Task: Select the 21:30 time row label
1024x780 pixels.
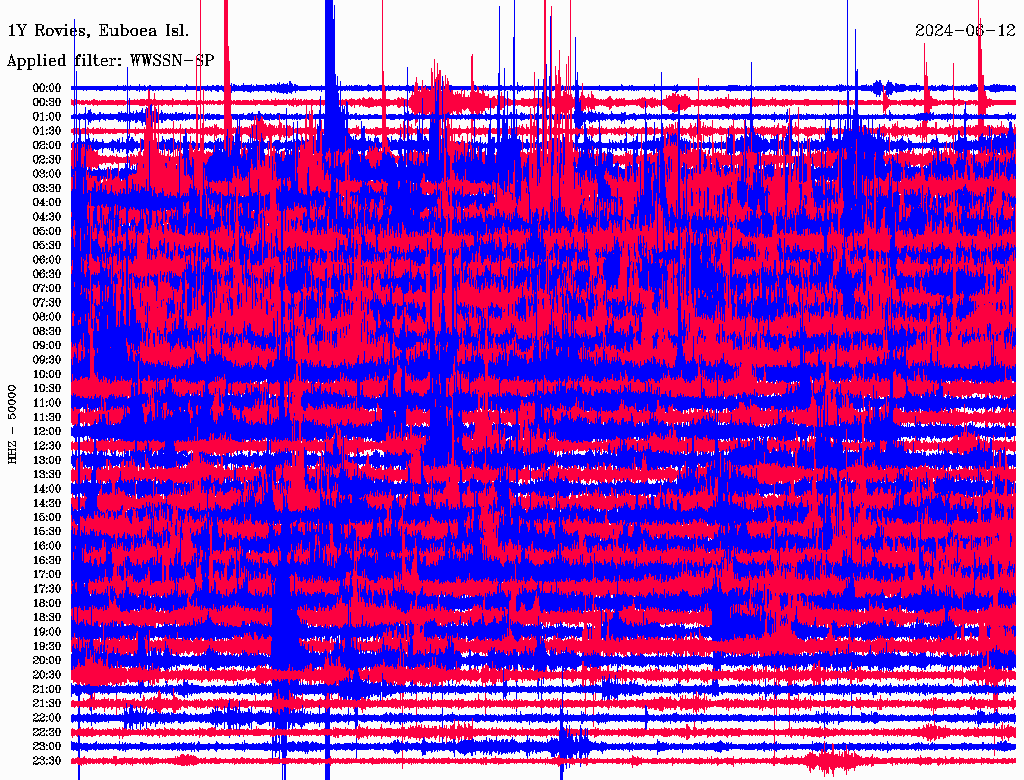Action: point(47,703)
